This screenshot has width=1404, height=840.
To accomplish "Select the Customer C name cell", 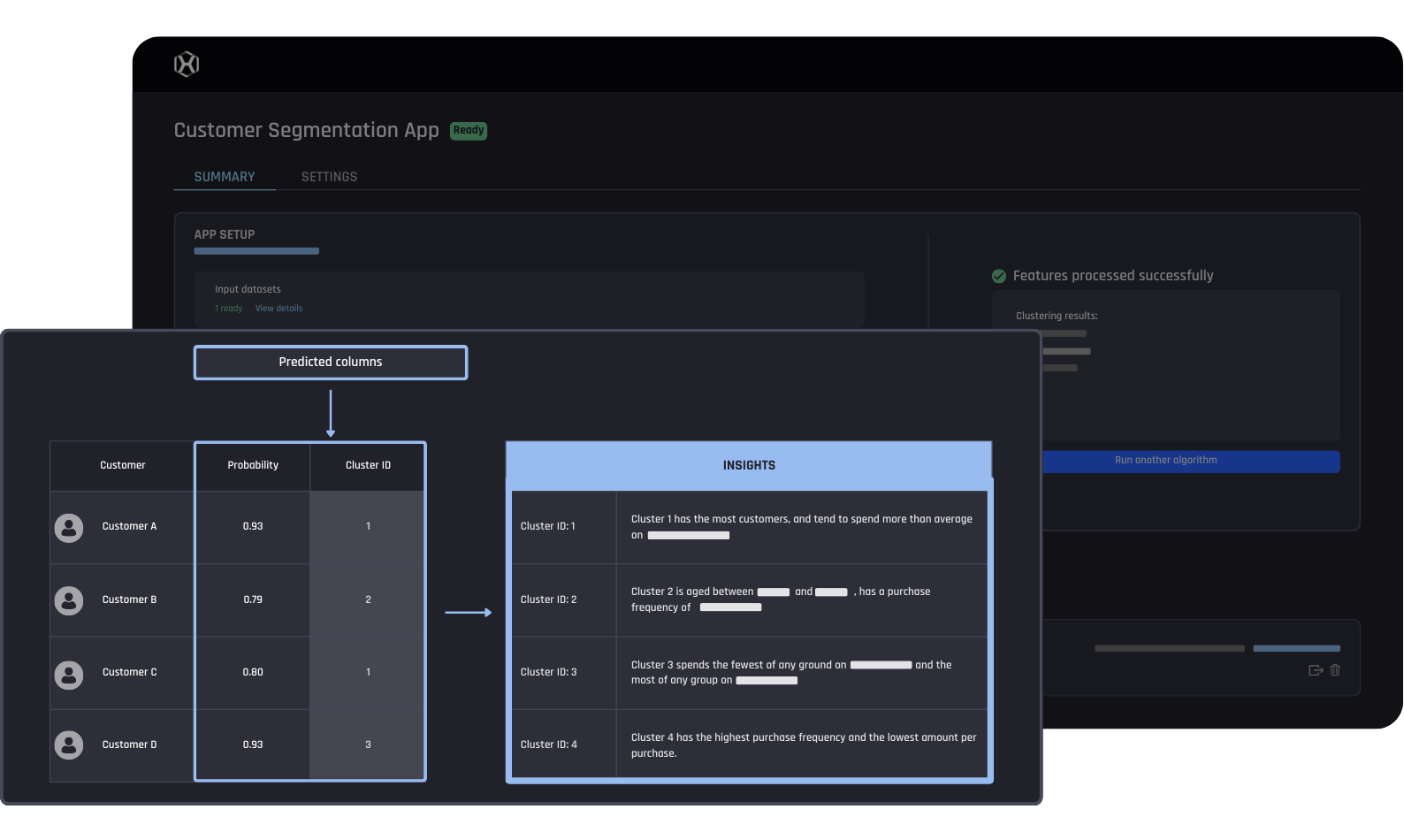I will (x=129, y=672).
